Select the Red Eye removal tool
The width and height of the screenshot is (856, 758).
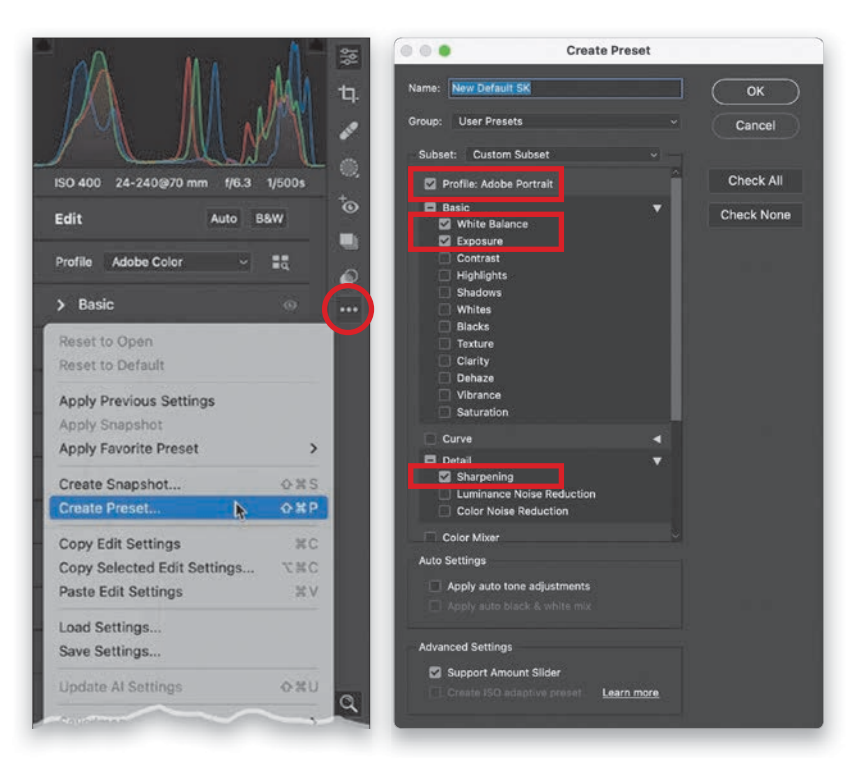point(348,205)
